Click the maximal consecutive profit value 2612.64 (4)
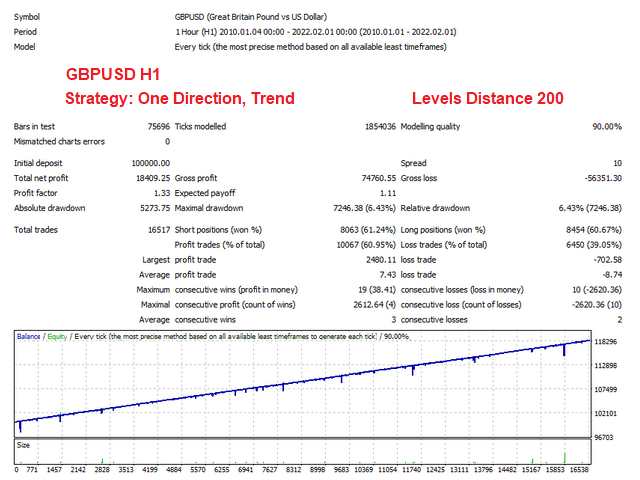Screen dimensions: 640x480 374,305
